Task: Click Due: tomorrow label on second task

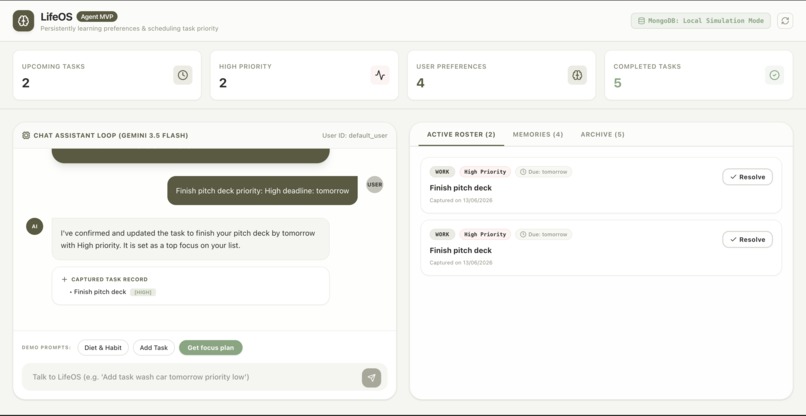Action: 544,234
